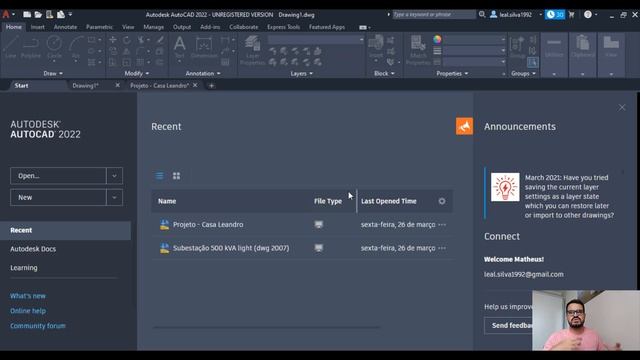
Task: Open the What's new link
Action: tap(28, 296)
